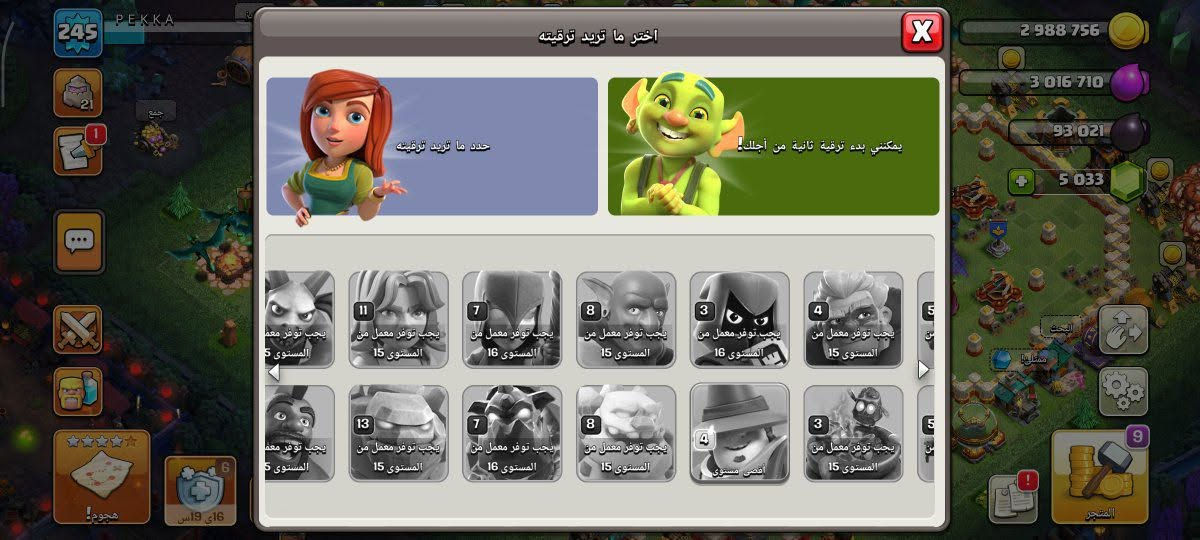Show previous troops with left arrow
Image resolution: width=1200 pixels, height=540 pixels.
[273, 370]
